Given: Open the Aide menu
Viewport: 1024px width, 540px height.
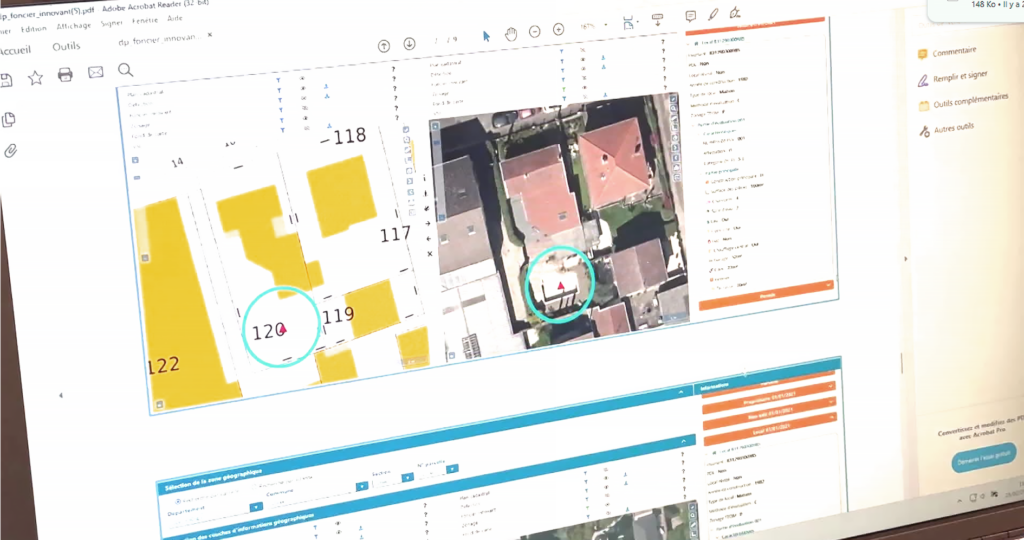Looking at the screenshot, I should 175,18.
